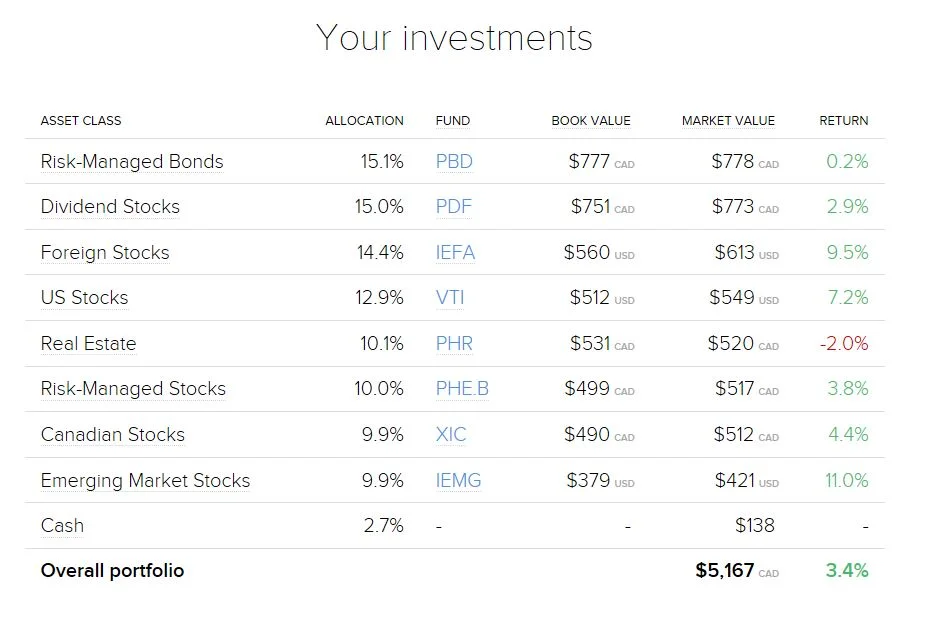The height and width of the screenshot is (619, 941).
Task: Click the ALLOCATION column header
Action: [364, 121]
